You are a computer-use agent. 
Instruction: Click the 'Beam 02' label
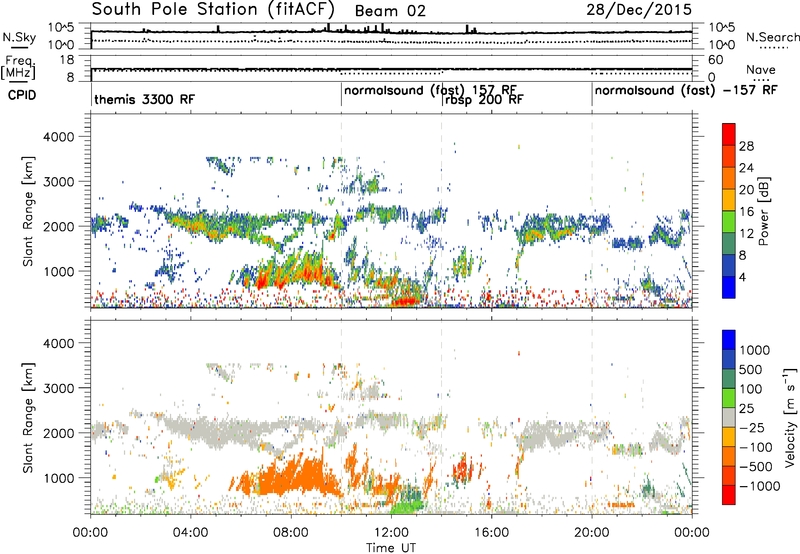(390, 11)
